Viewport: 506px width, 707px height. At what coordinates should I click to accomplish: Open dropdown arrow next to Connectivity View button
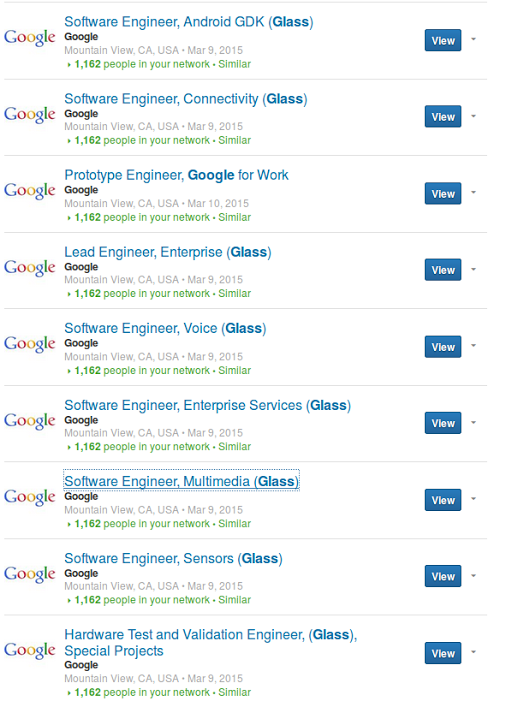[474, 116]
